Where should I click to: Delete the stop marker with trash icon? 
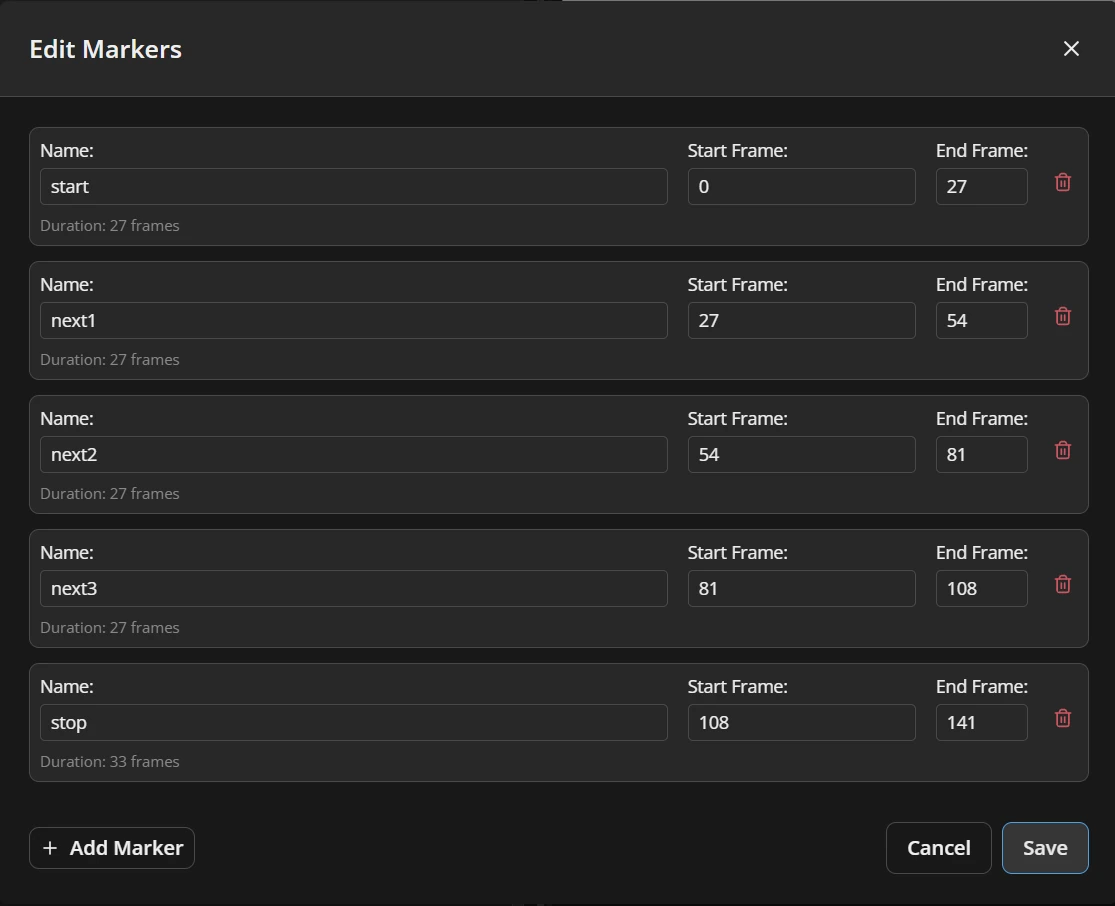pos(1062,719)
